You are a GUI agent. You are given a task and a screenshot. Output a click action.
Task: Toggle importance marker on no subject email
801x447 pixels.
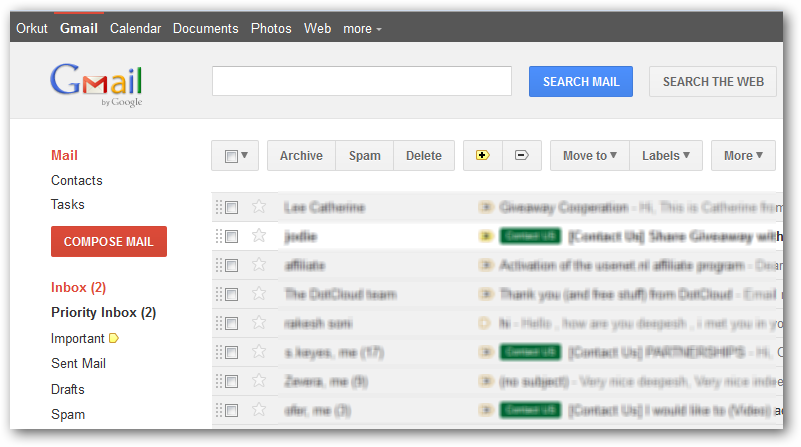click(486, 381)
